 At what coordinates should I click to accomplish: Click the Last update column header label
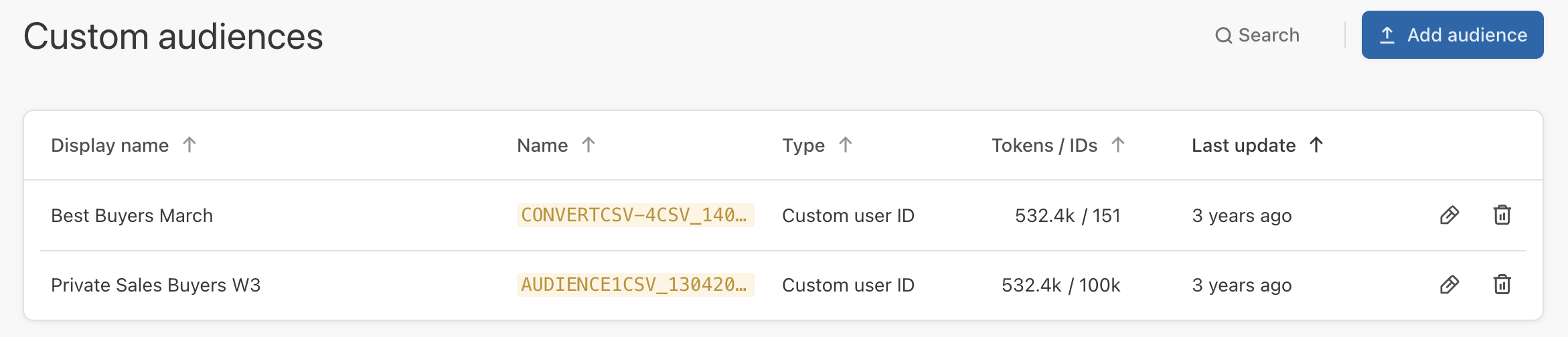pyautogui.click(x=1243, y=146)
